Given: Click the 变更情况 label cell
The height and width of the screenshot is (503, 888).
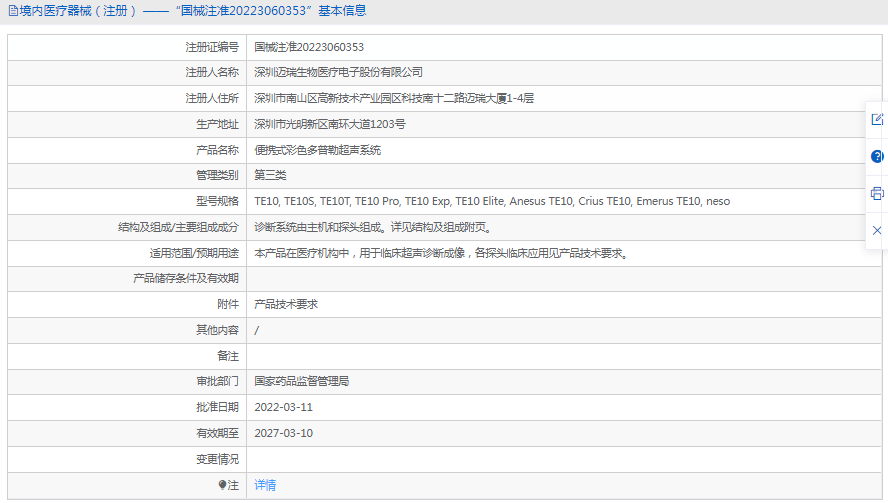Looking at the screenshot, I should 127,459.
